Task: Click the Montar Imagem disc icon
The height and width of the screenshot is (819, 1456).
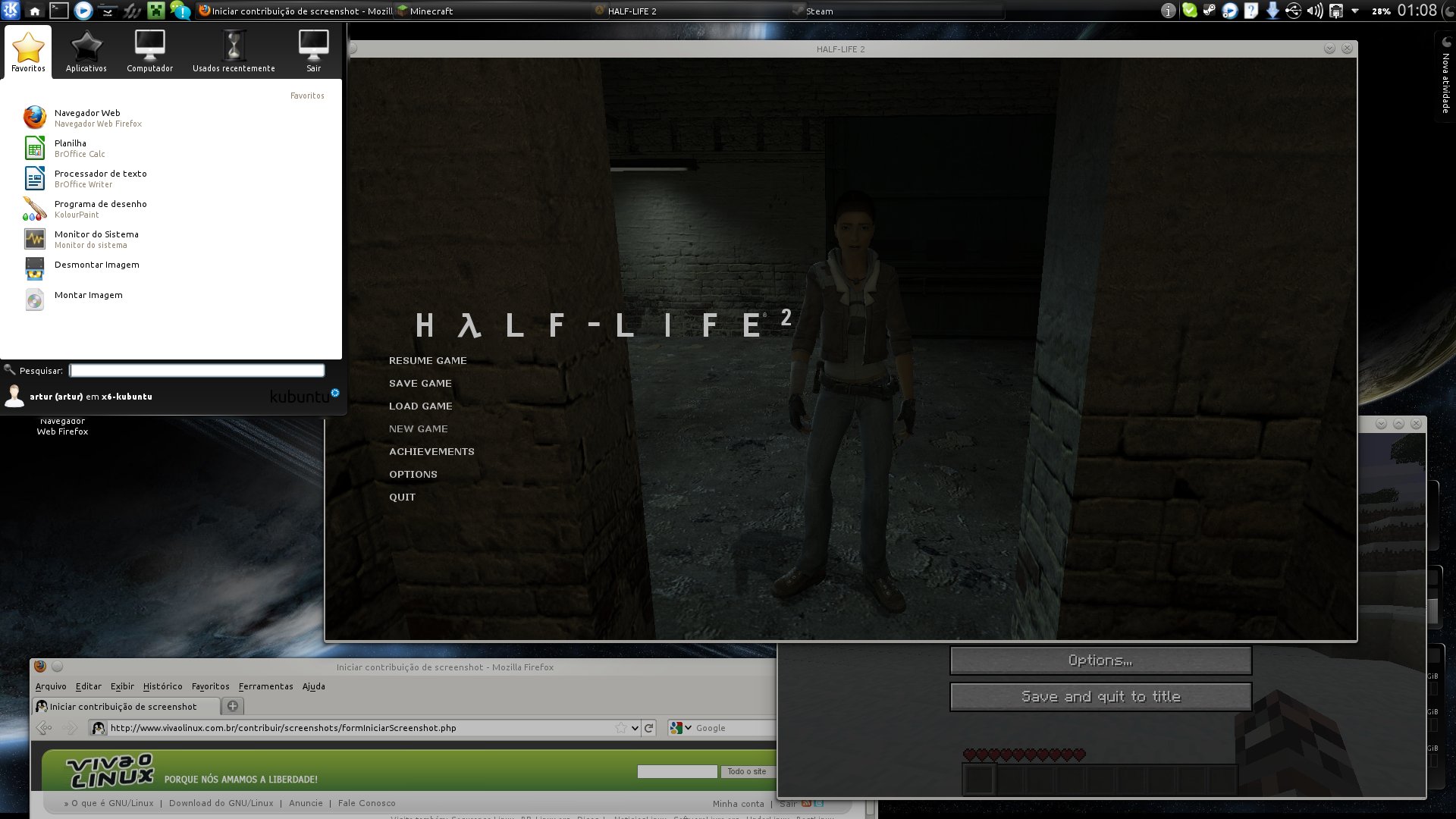Action: click(x=35, y=300)
